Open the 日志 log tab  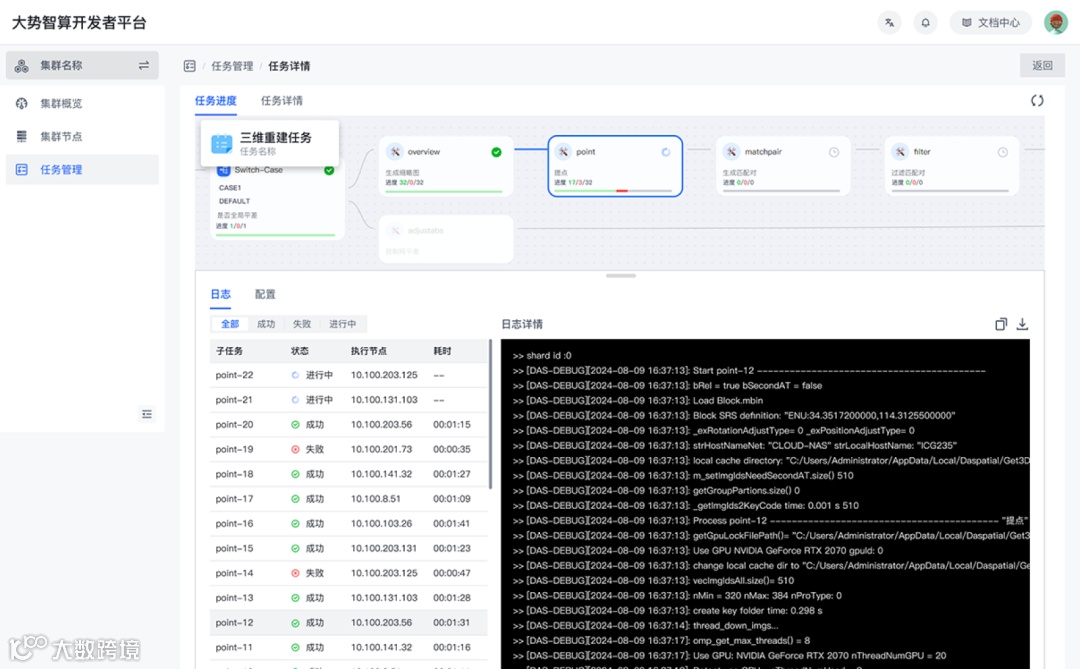click(220, 294)
